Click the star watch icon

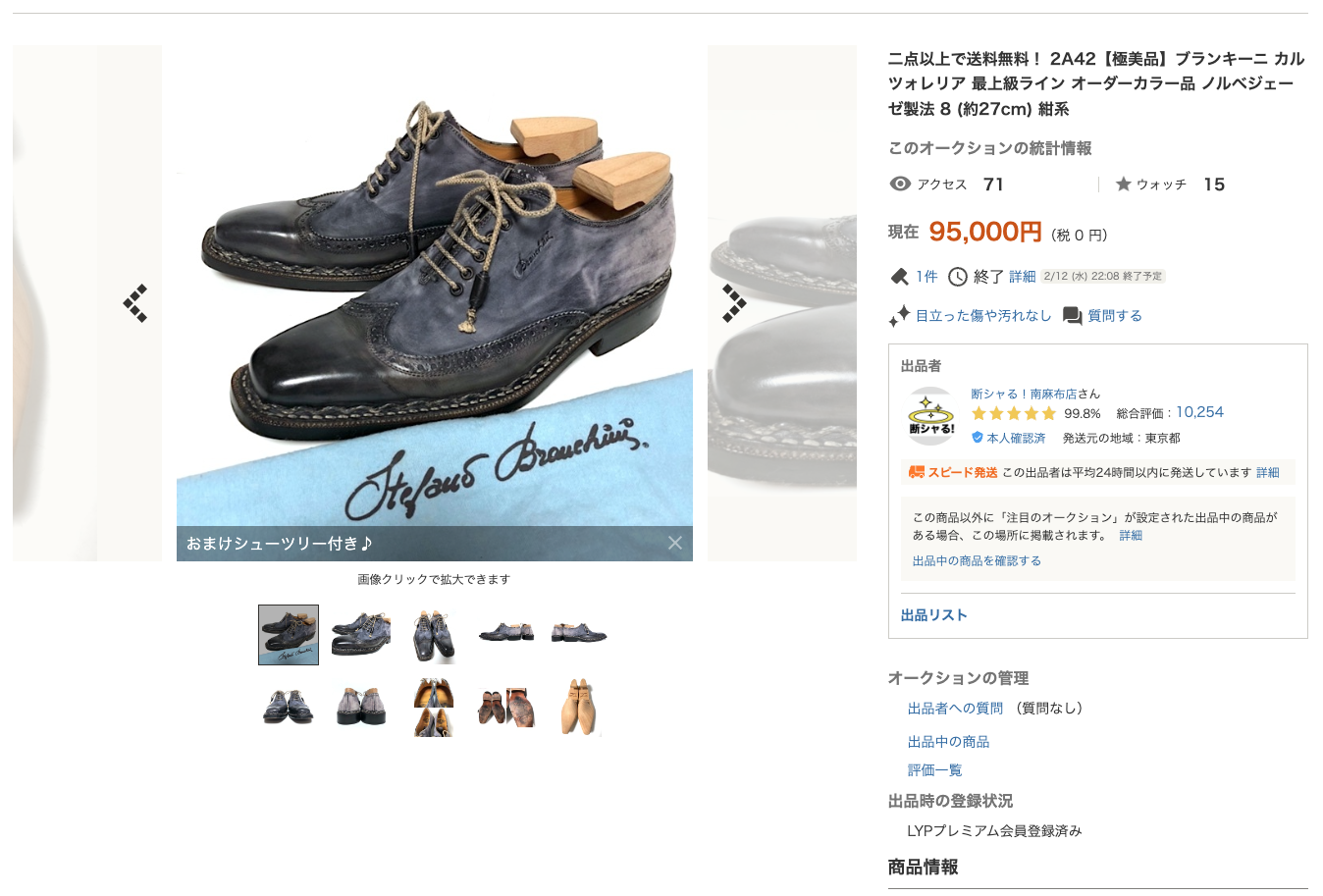tap(1124, 184)
